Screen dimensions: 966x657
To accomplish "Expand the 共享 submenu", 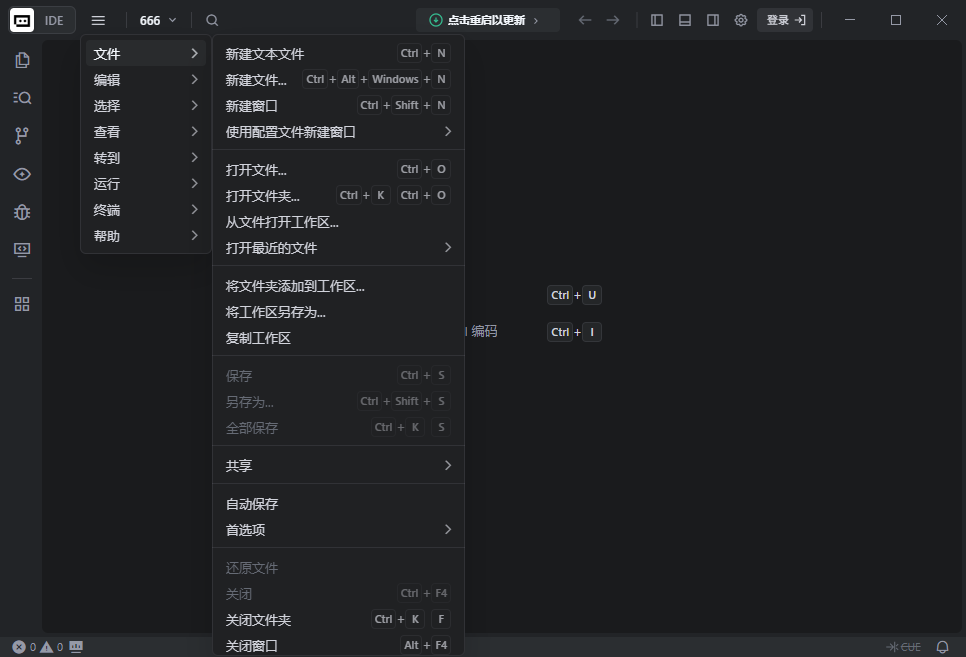I will [x=338, y=465].
